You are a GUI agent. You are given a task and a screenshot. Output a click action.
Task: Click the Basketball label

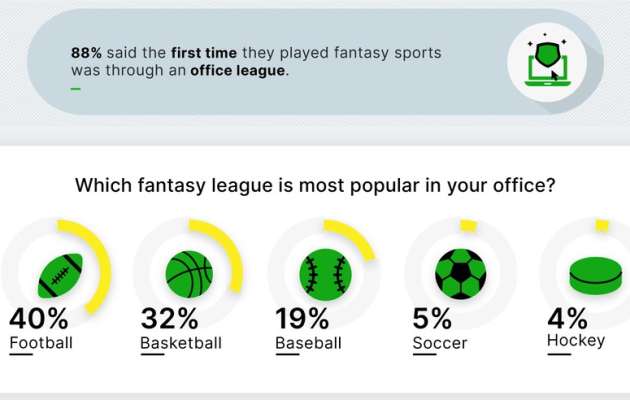coord(181,343)
